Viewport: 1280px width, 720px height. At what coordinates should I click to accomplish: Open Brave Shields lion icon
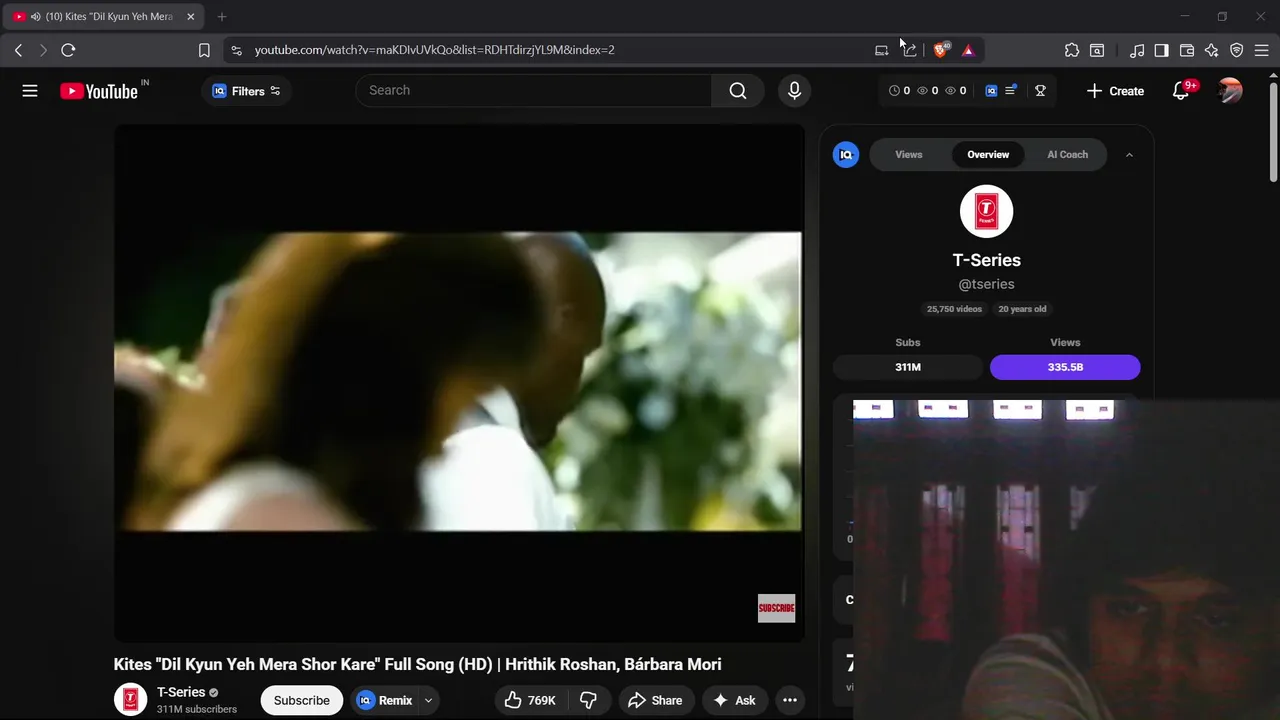point(941,50)
